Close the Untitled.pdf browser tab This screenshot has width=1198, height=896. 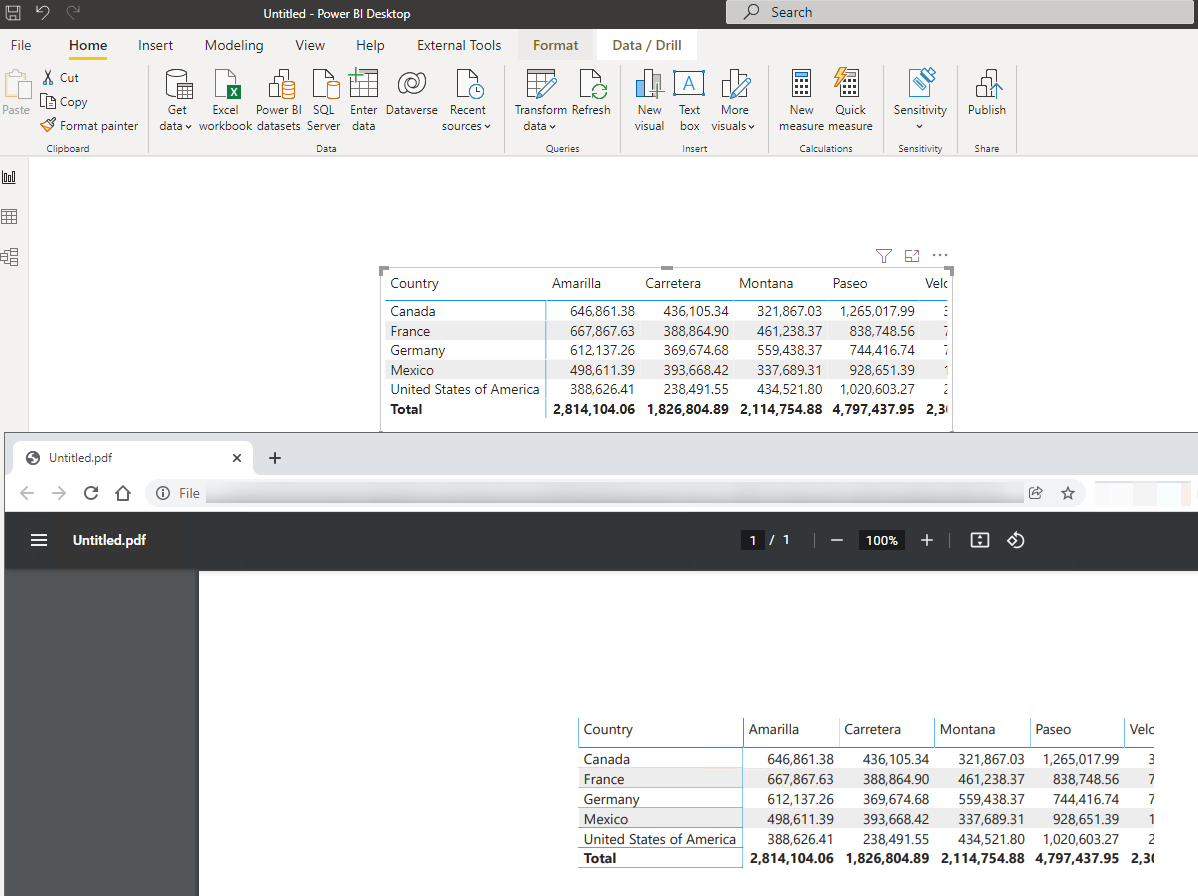click(237, 458)
